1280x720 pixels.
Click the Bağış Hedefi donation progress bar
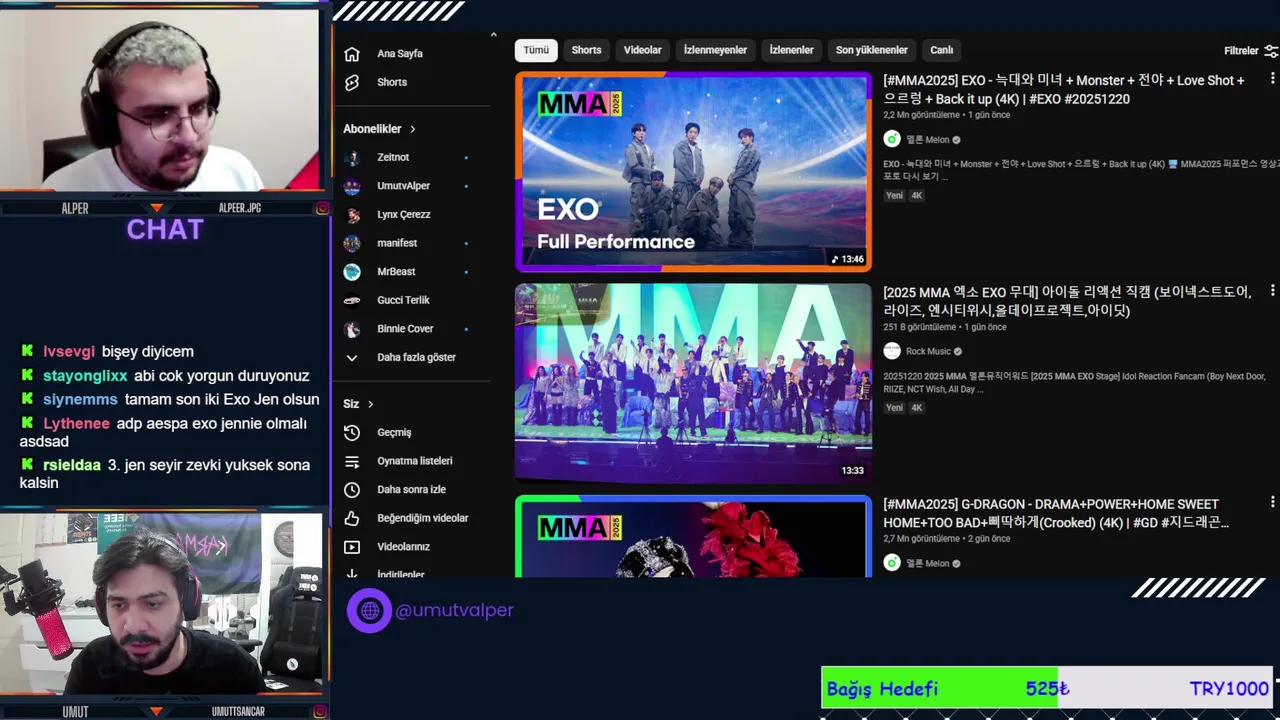[x=1046, y=688]
